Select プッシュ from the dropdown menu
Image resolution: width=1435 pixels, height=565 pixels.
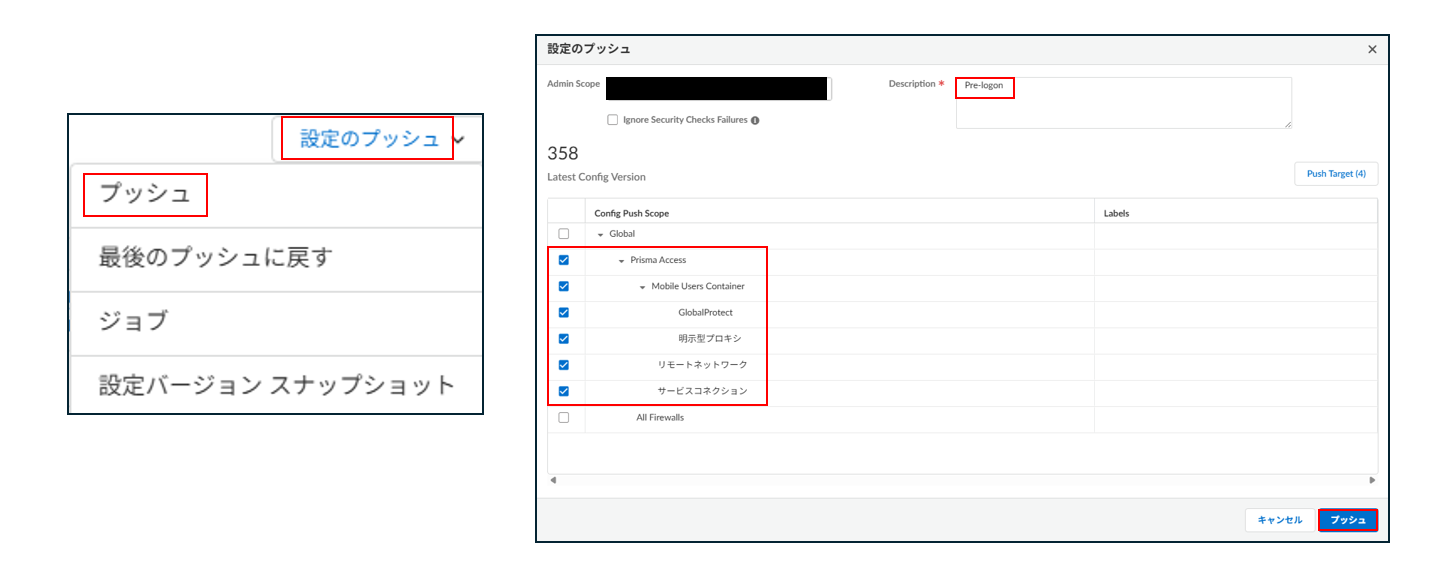pyautogui.click(x=145, y=195)
